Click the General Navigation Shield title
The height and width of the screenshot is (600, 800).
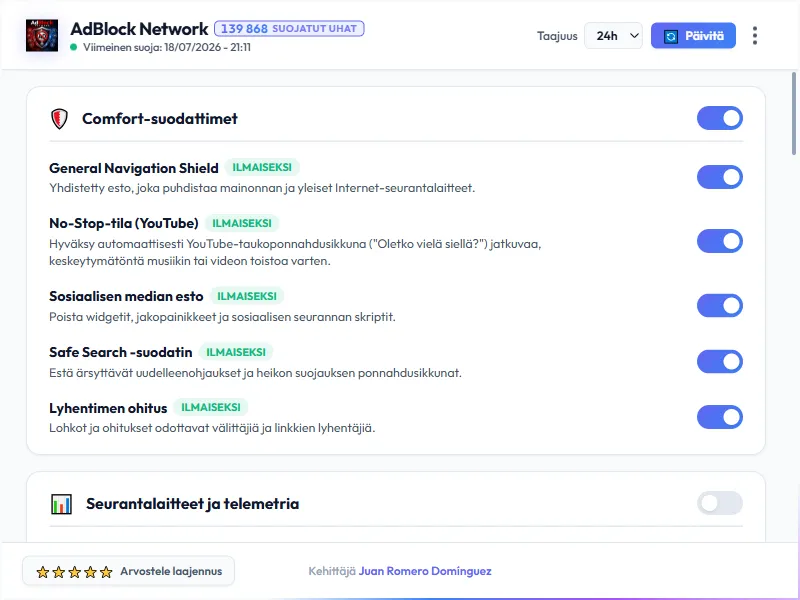click(x=134, y=168)
